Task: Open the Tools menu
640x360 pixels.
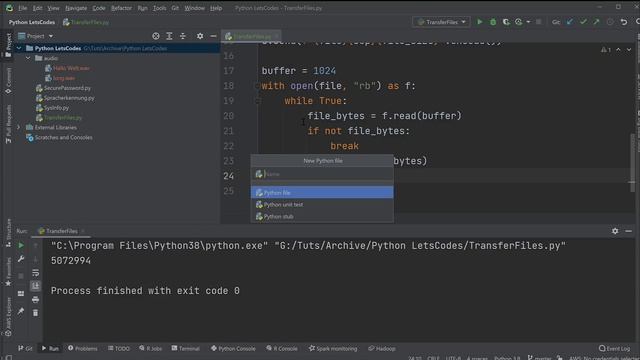Action: click(x=159, y=8)
